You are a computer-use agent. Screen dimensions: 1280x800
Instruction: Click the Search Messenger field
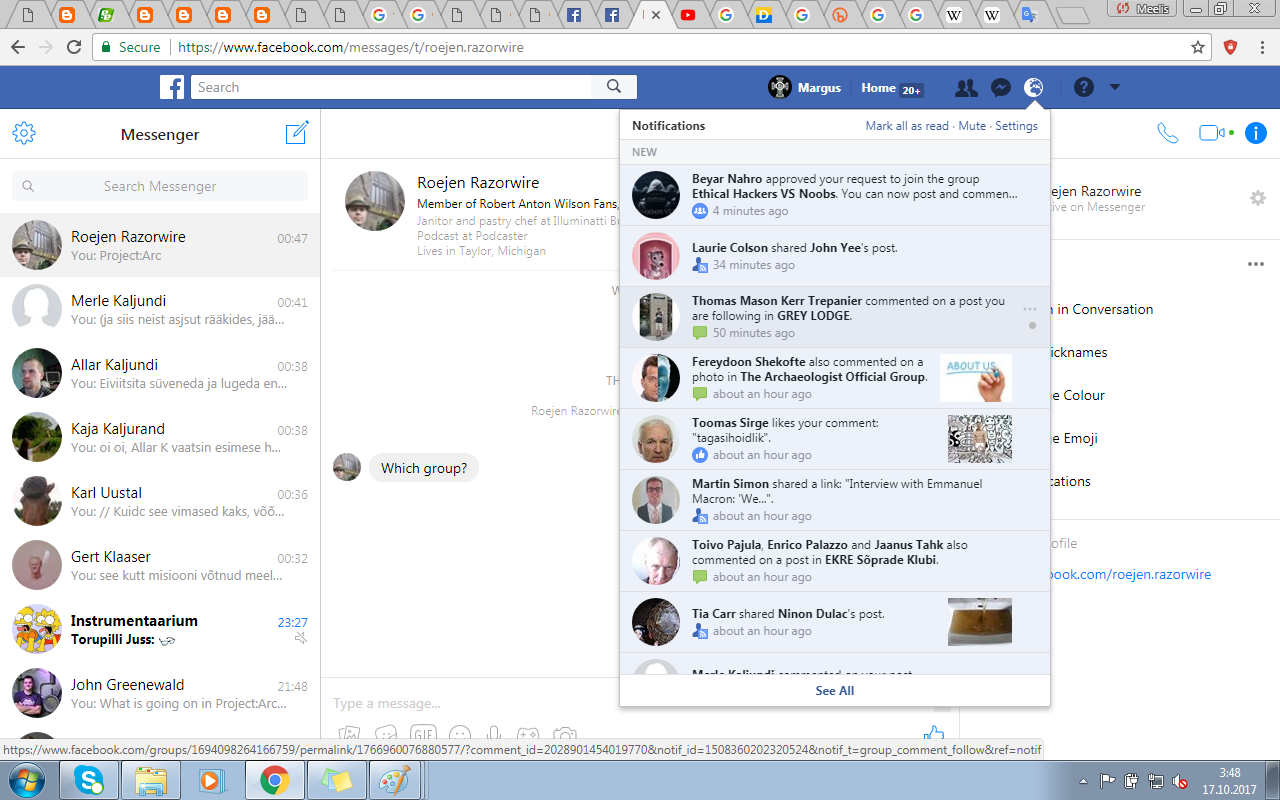160,186
